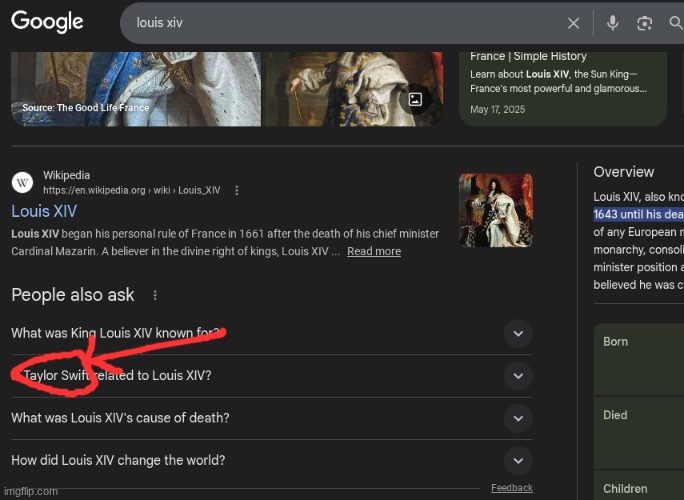Open the Louis XIV Wikipedia result title

(44, 211)
